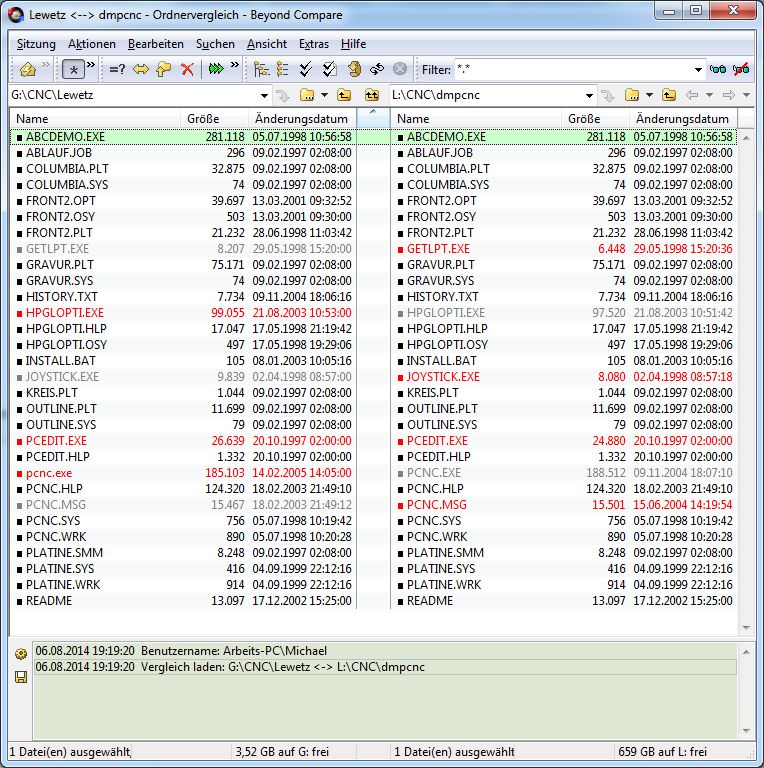Click the collapse all folders icon
This screenshot has height=768, width=764.
click(x=283, y=69)
